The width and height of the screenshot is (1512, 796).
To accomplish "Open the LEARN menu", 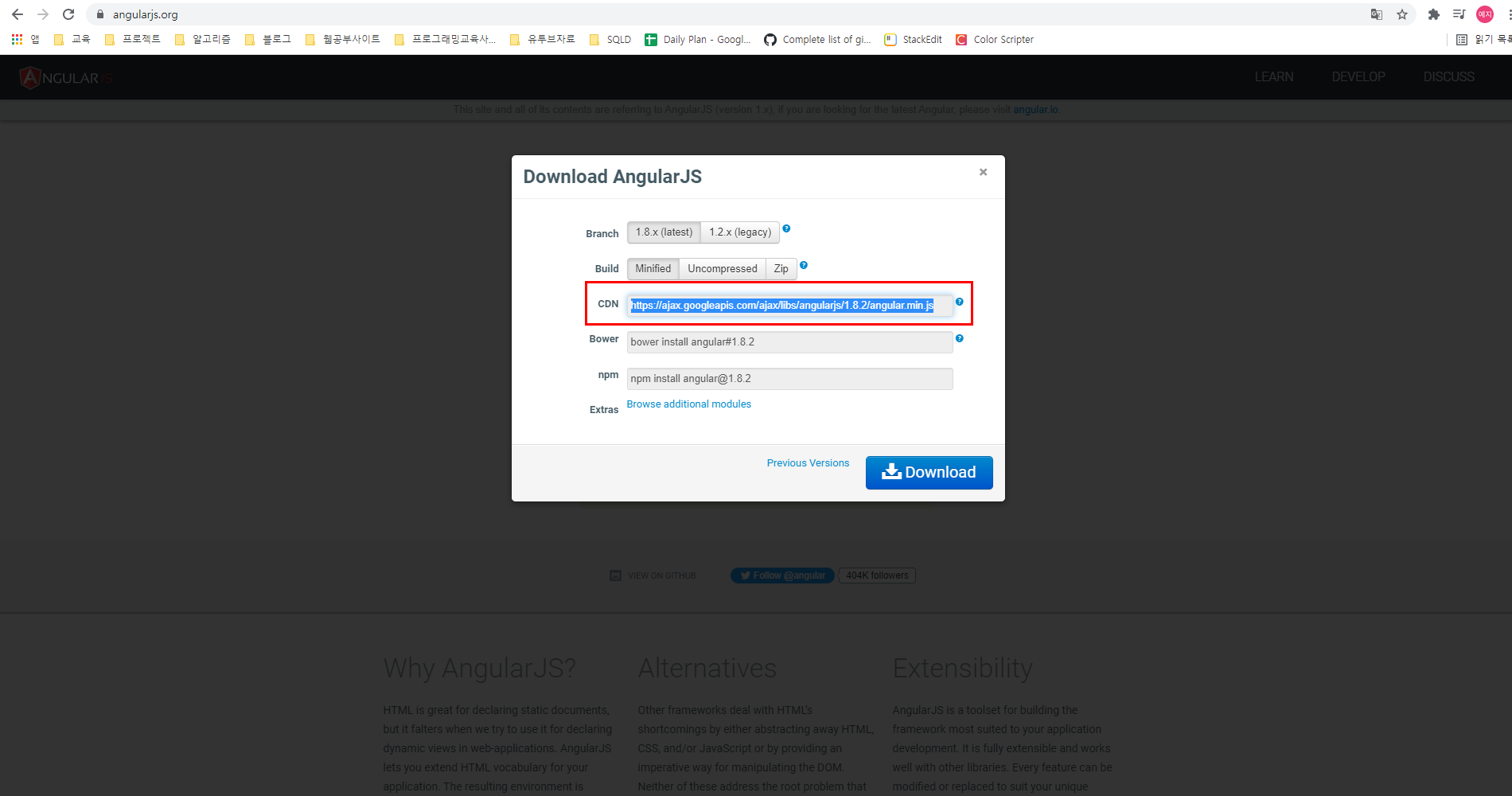I will coord(1274,77).
